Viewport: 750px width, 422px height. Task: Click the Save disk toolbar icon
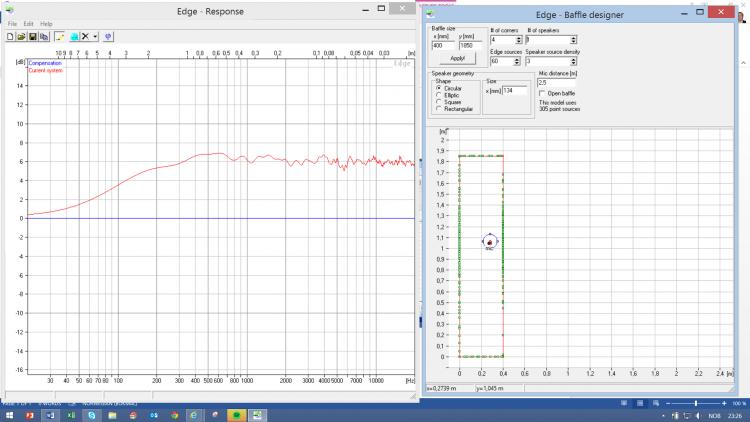point(32,36)
